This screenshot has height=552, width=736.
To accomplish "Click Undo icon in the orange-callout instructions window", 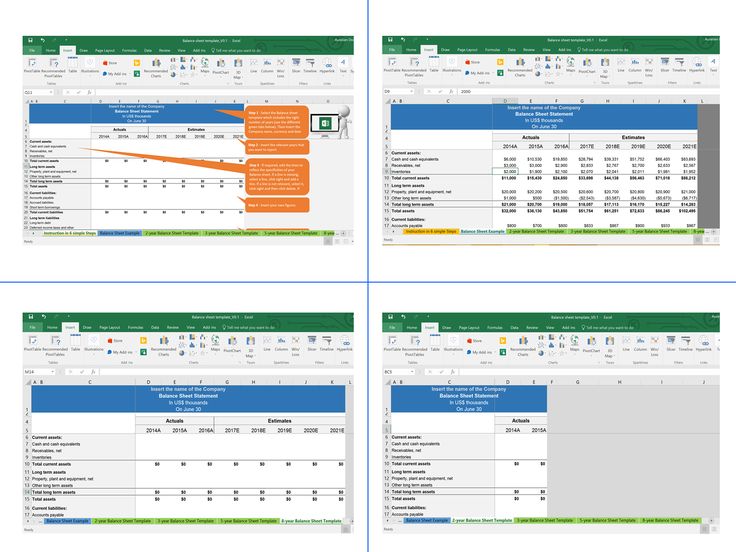I will coord(42,40).
